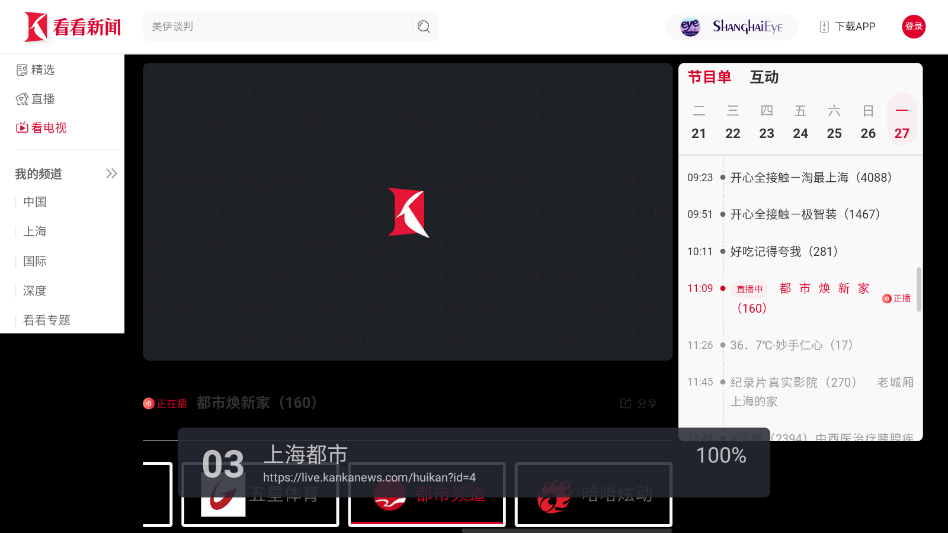
Task: Expand 我的频道 with the double chevron
Action: [111, 173]
